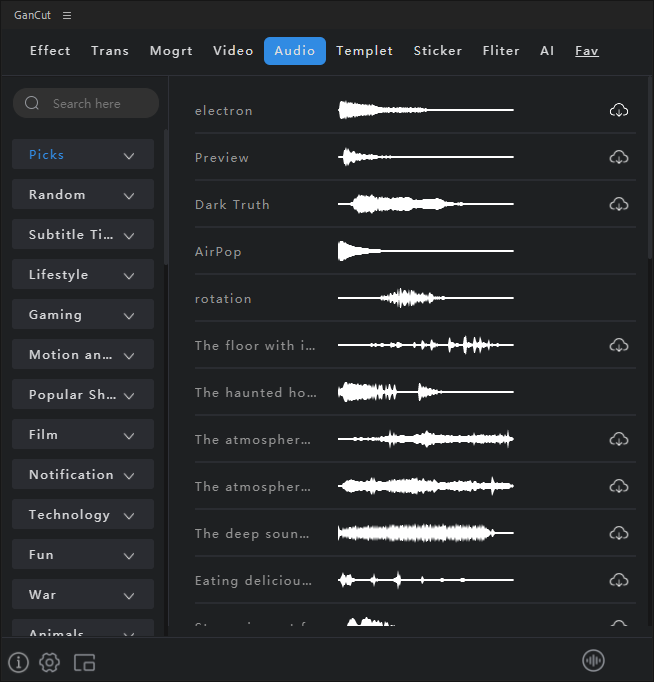Viewport: 654px width, 682px height.
Task: Download the Dark Truth sound
Action: tap(619, 204)
